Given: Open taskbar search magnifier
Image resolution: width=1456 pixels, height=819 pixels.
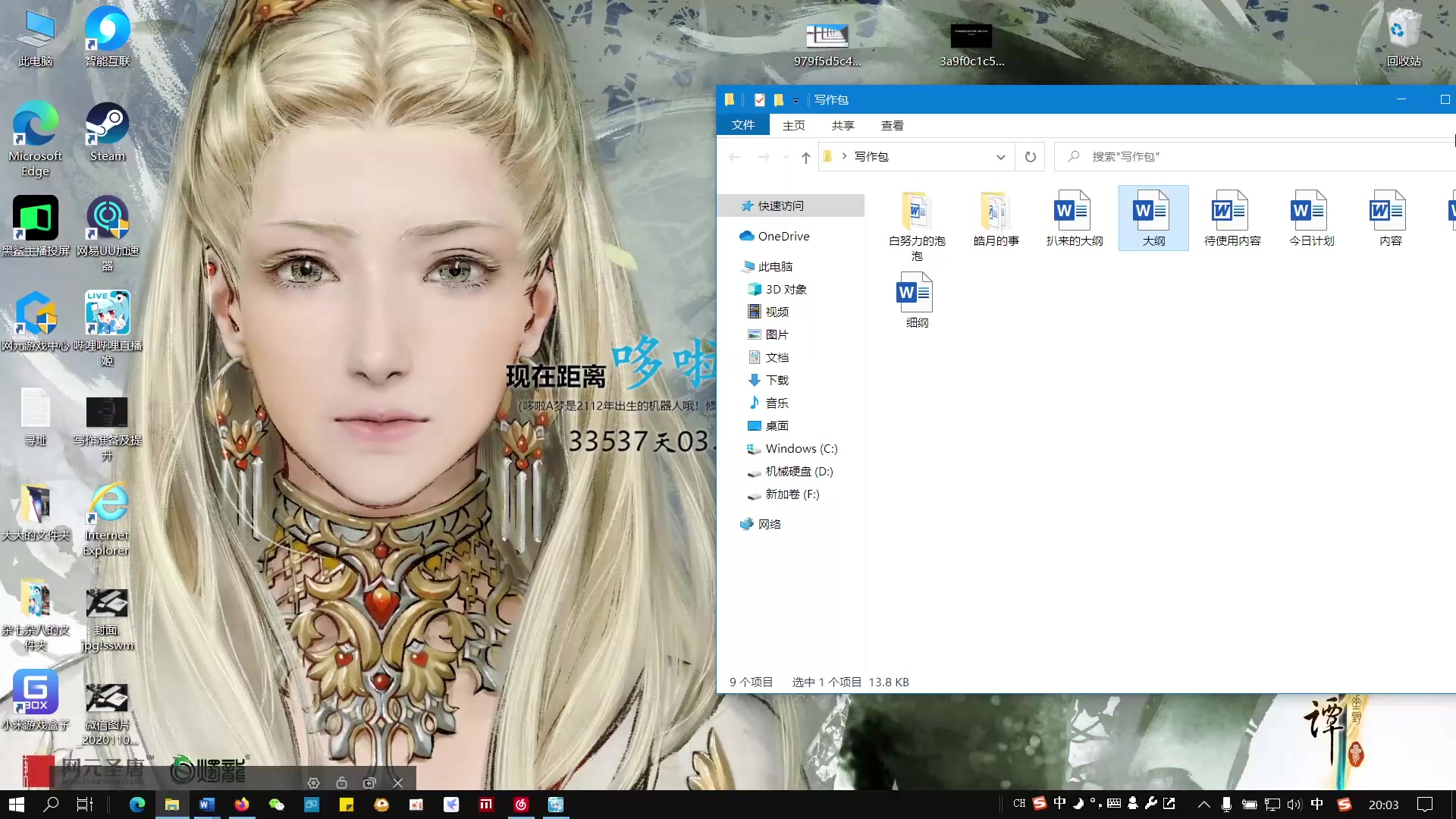Looking at the screenshot, I should [x=51, y=805].
